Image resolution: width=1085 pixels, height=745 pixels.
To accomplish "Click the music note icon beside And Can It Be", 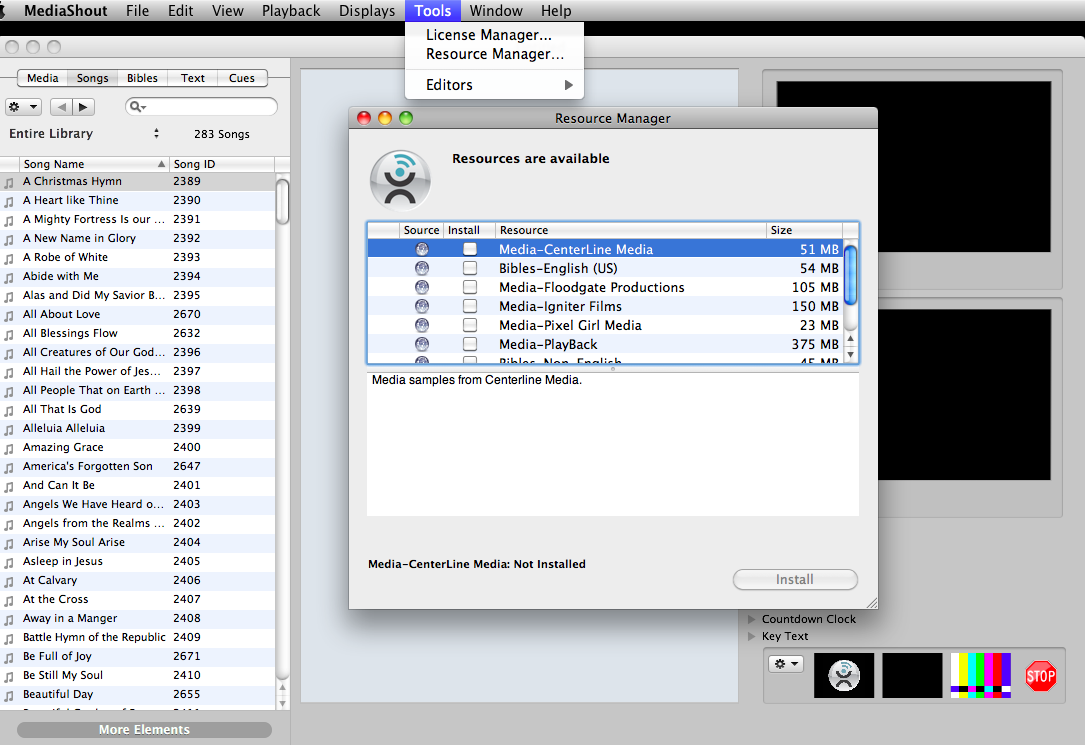I will [x=9, y=486].
